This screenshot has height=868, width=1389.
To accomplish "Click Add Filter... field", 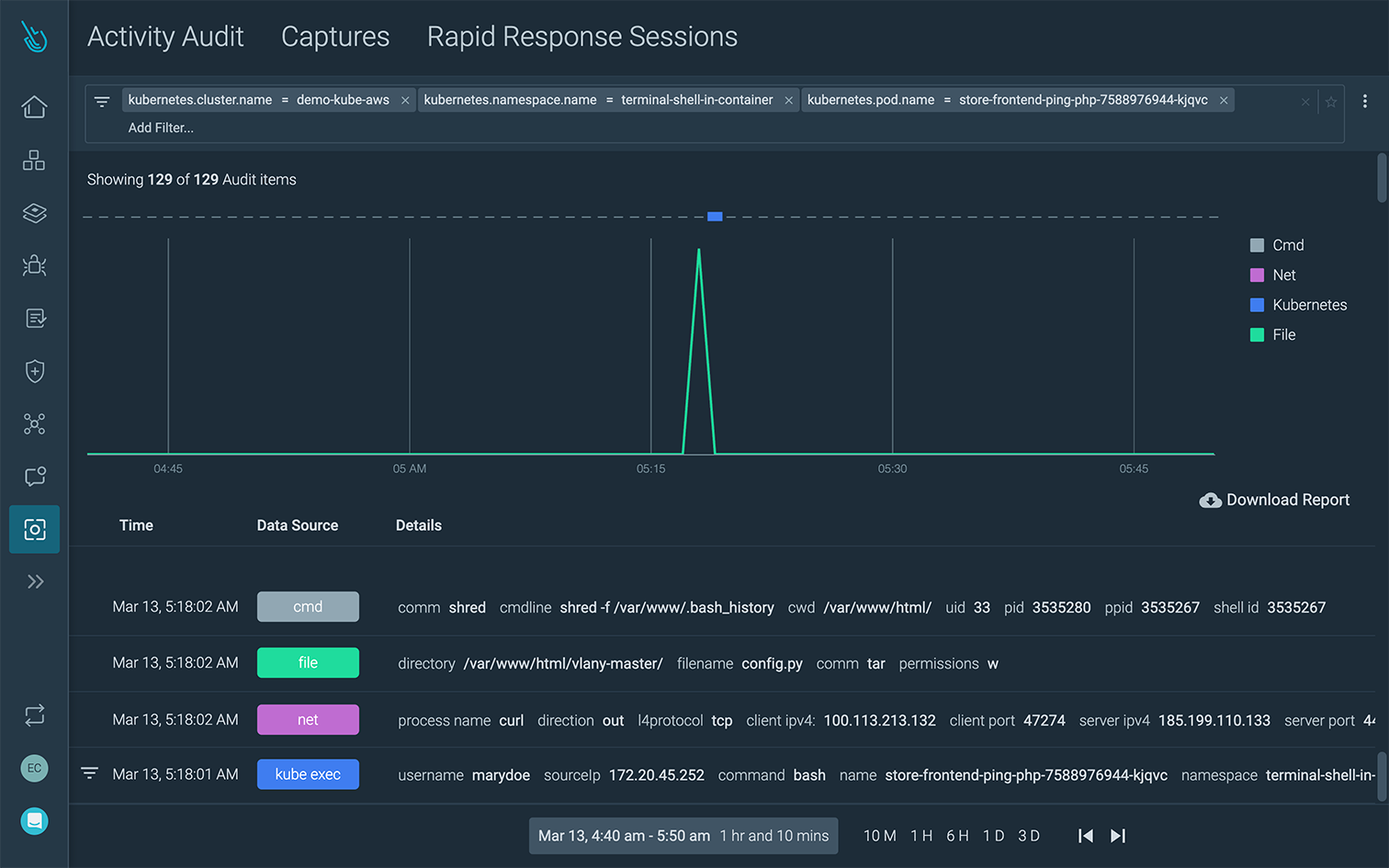I will [161, 128].
